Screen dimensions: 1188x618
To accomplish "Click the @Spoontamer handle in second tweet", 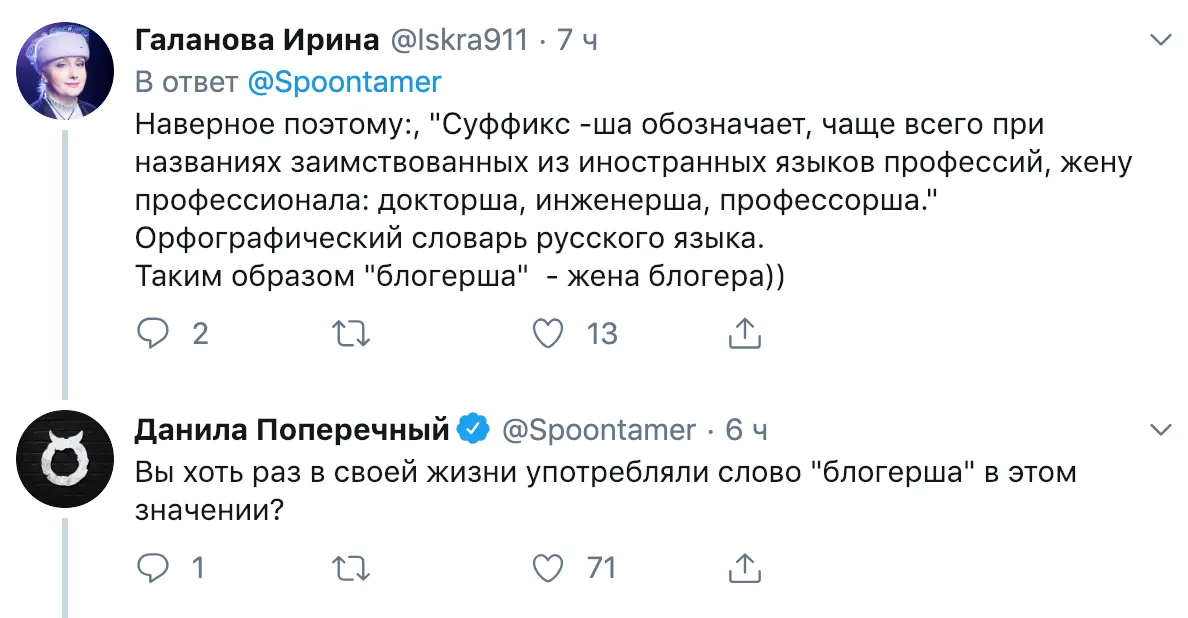I will point(597,430).
